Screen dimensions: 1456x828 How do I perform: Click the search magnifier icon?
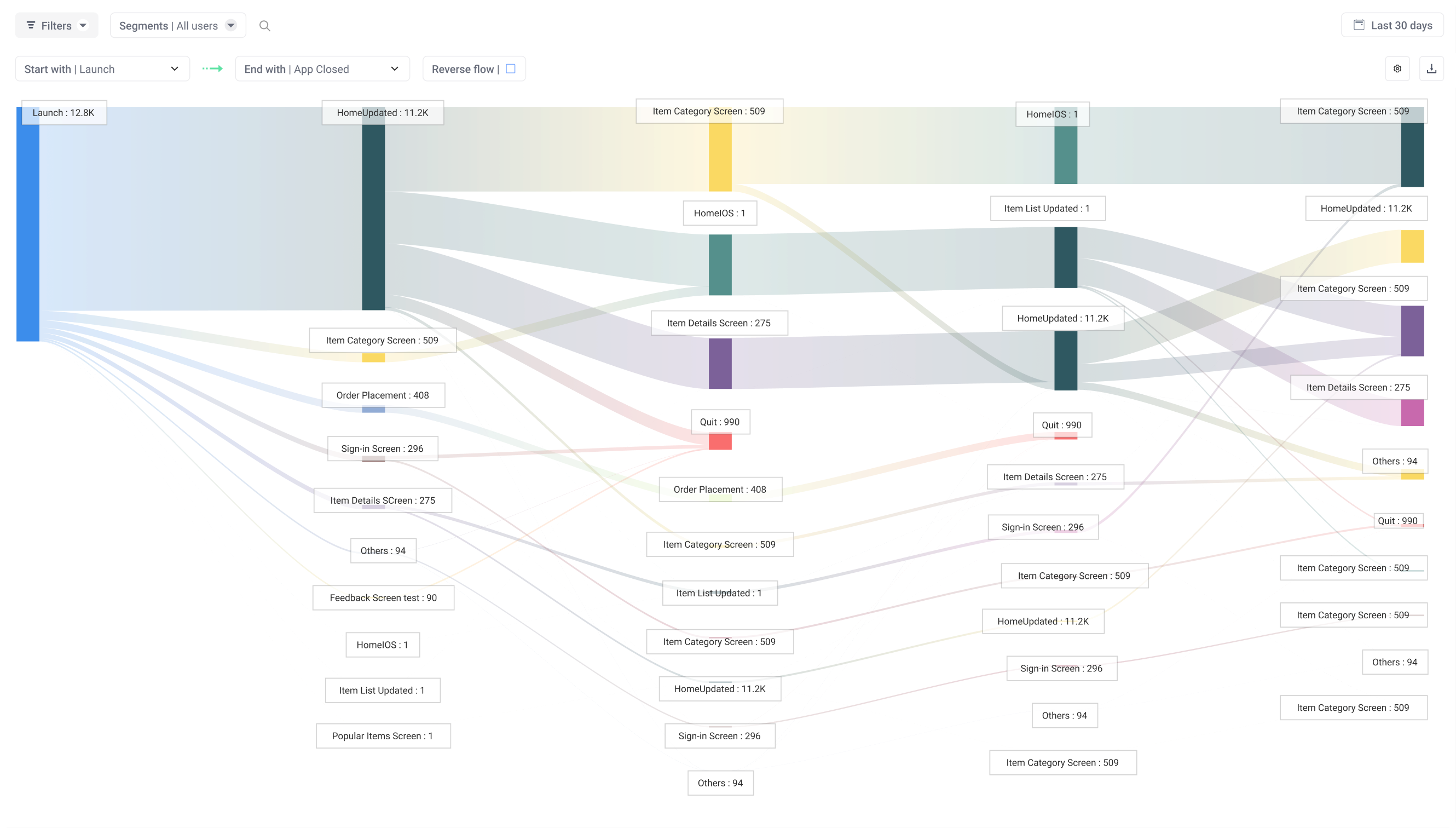264,26
